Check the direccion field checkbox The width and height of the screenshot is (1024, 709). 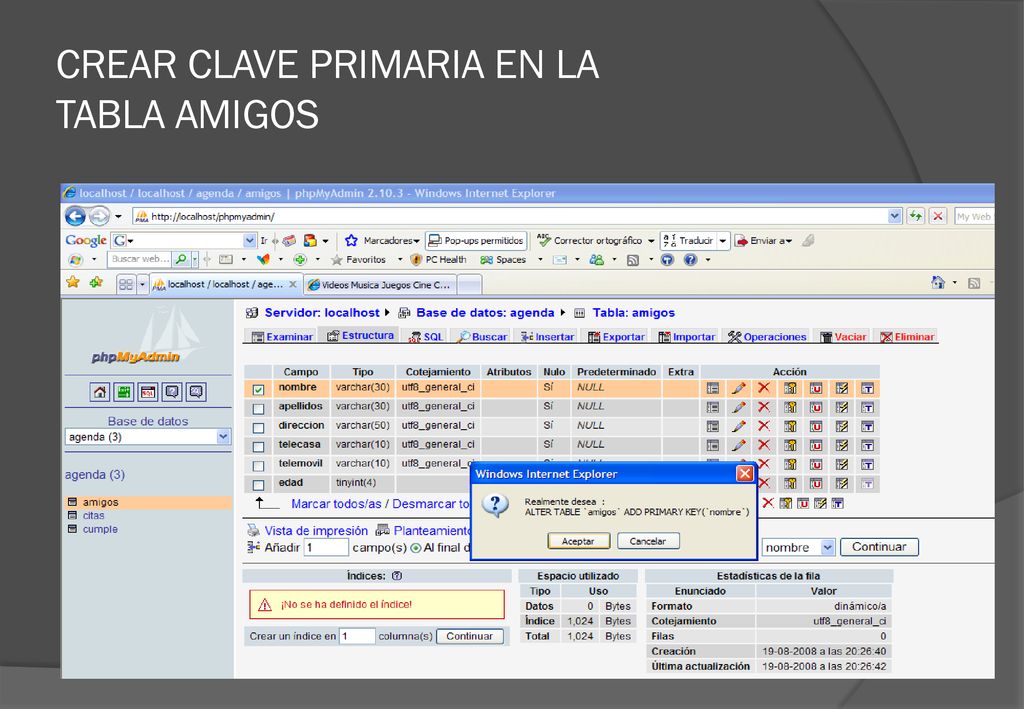[259, 428]
